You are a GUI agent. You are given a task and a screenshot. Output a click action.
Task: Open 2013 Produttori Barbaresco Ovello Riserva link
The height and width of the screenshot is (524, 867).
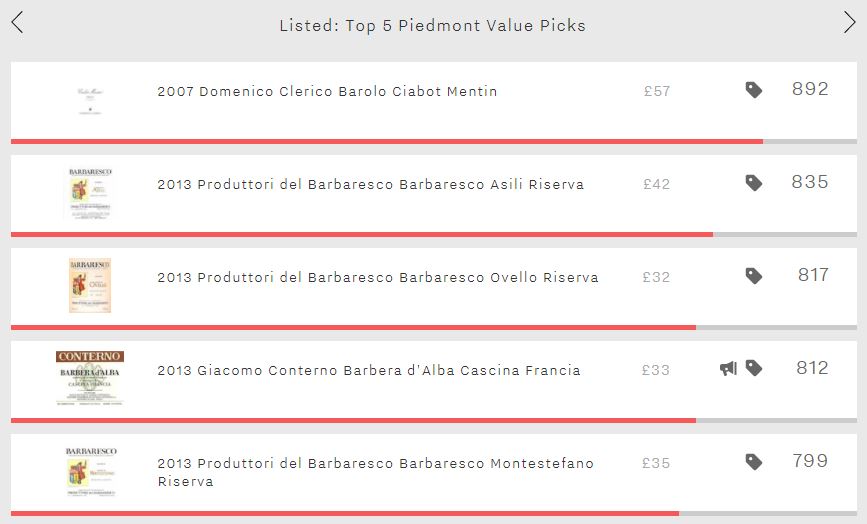pos(378,277)
